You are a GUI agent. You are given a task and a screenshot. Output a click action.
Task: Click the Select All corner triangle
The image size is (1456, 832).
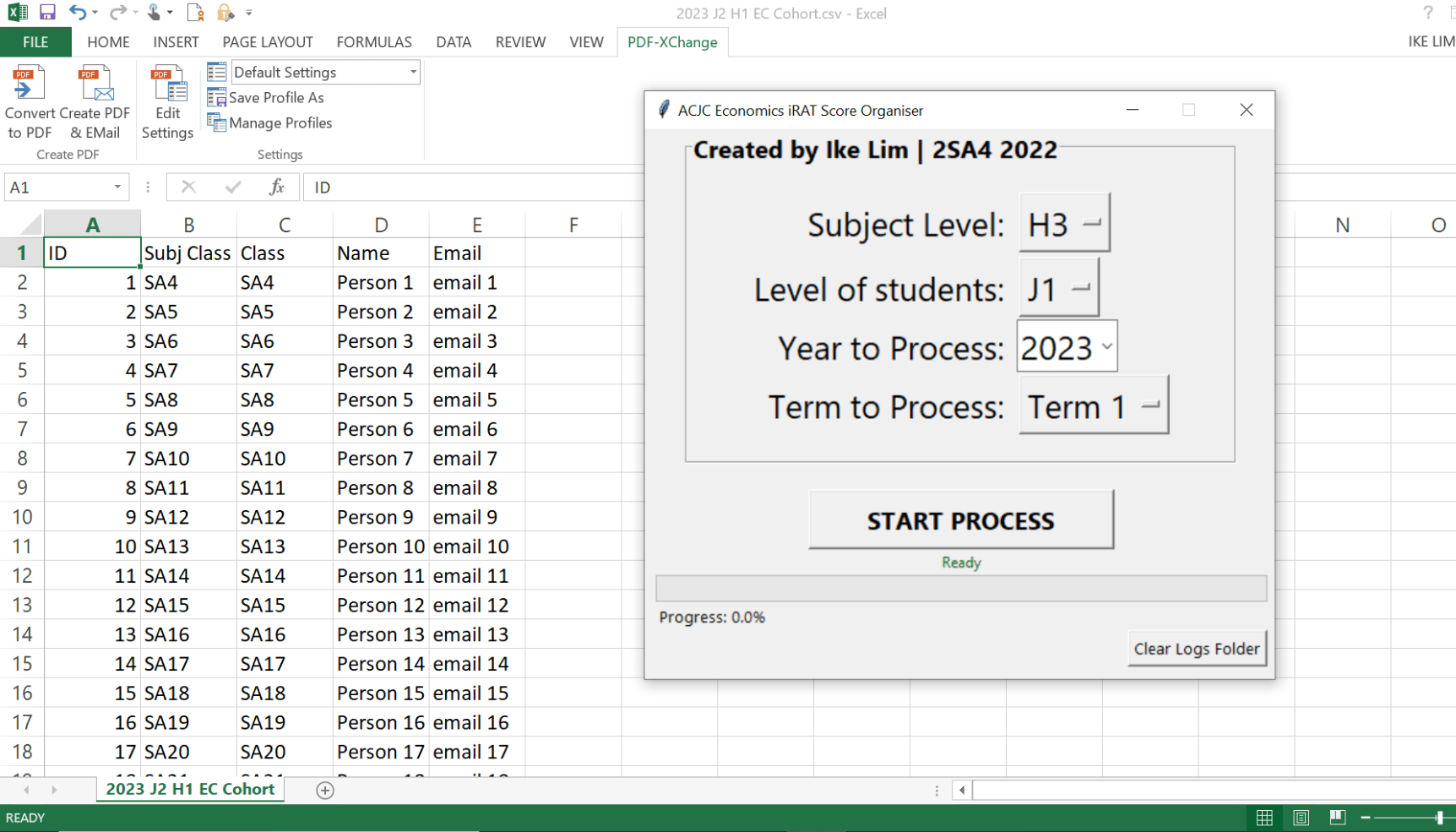(x=31, y=224)
